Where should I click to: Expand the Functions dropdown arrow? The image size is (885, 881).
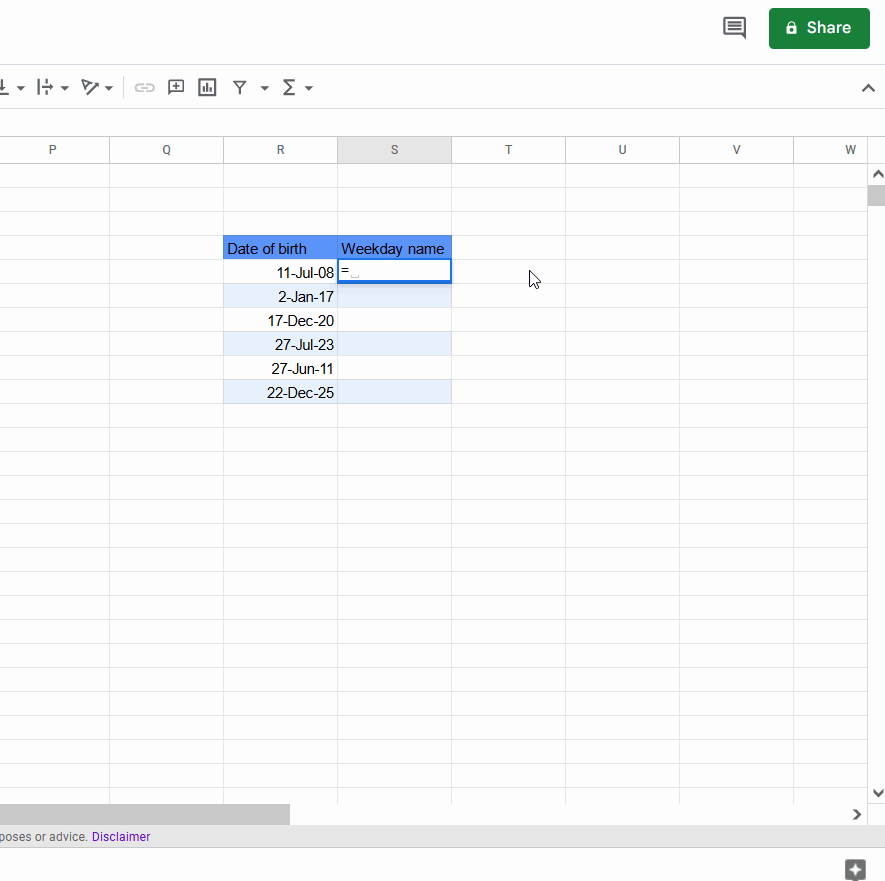(x=309, y=88)
